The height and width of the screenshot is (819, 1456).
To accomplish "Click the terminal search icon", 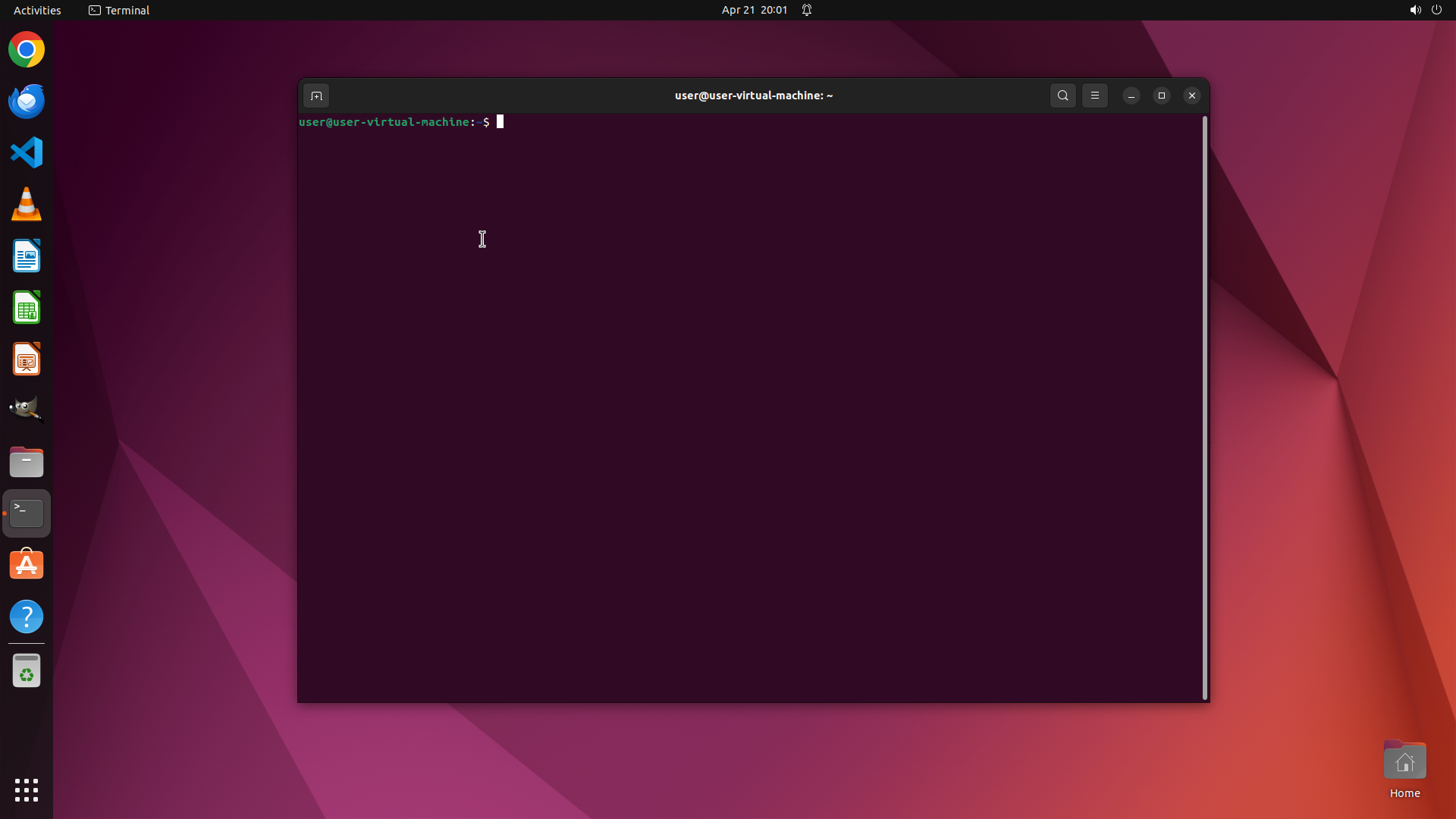I will (1062, 96).
